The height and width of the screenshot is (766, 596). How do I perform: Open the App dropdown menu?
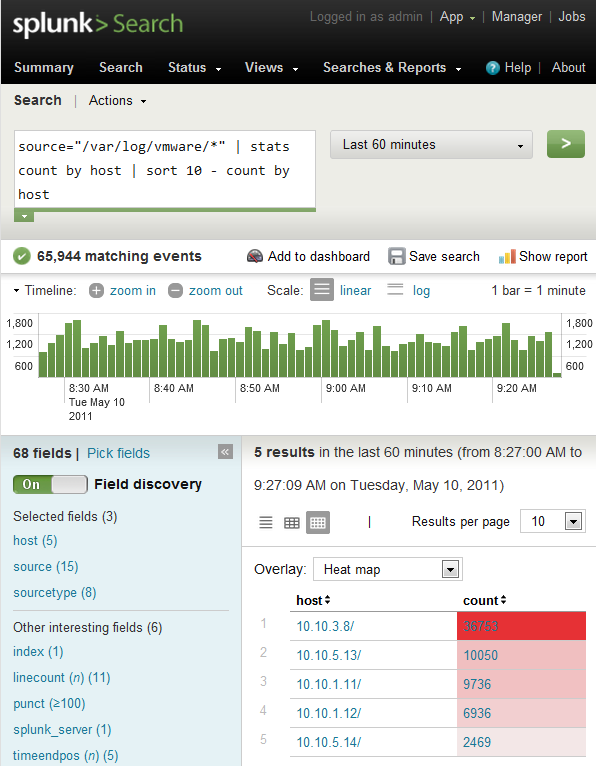click(x=457, y=17)
